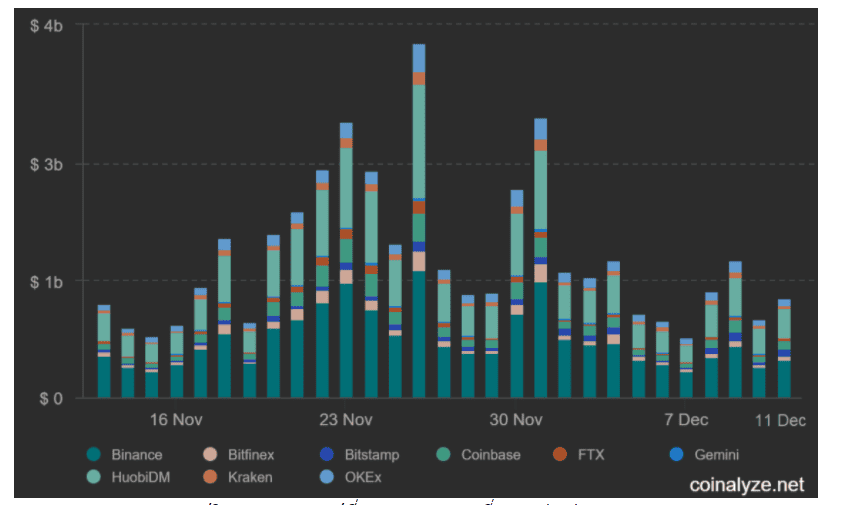Click the $ 1b y-axis label

tap(46, 281)
